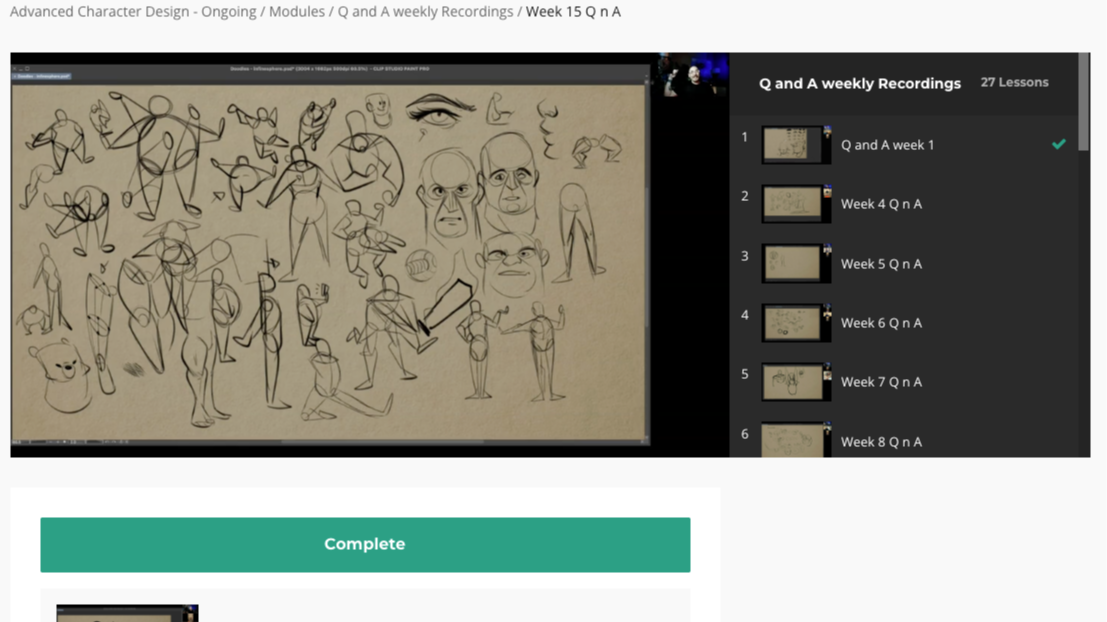Click the Week 5 Q n A thumbnail
Screen dimensions: 1107x622
click(796, 263)
